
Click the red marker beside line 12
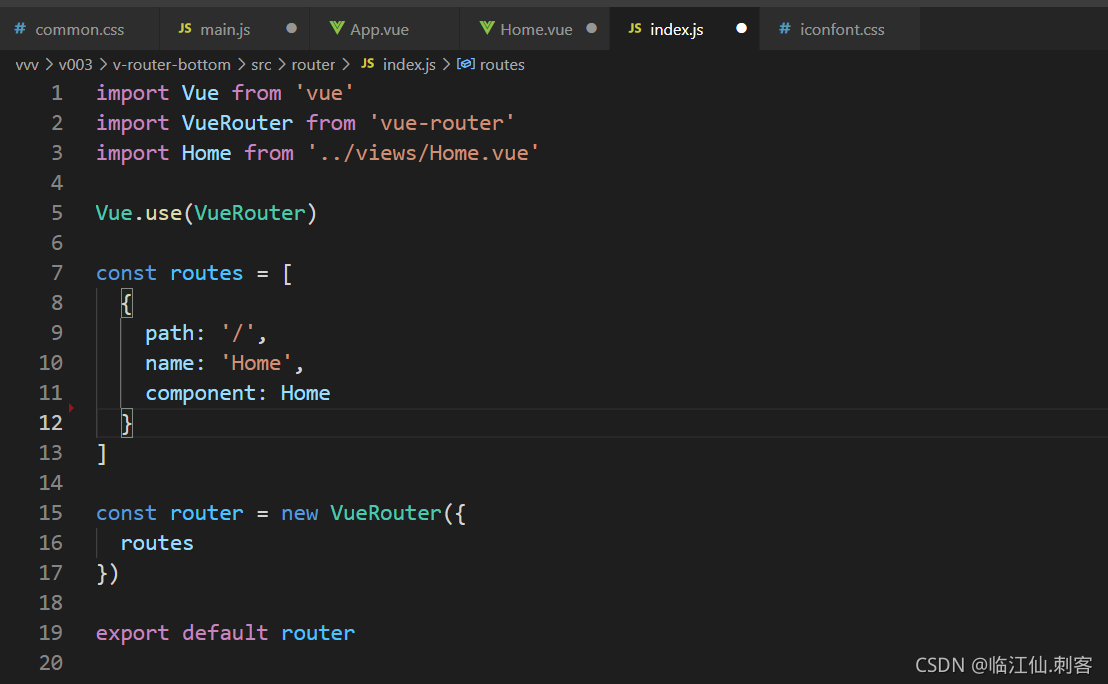click(x=71, y=408)
